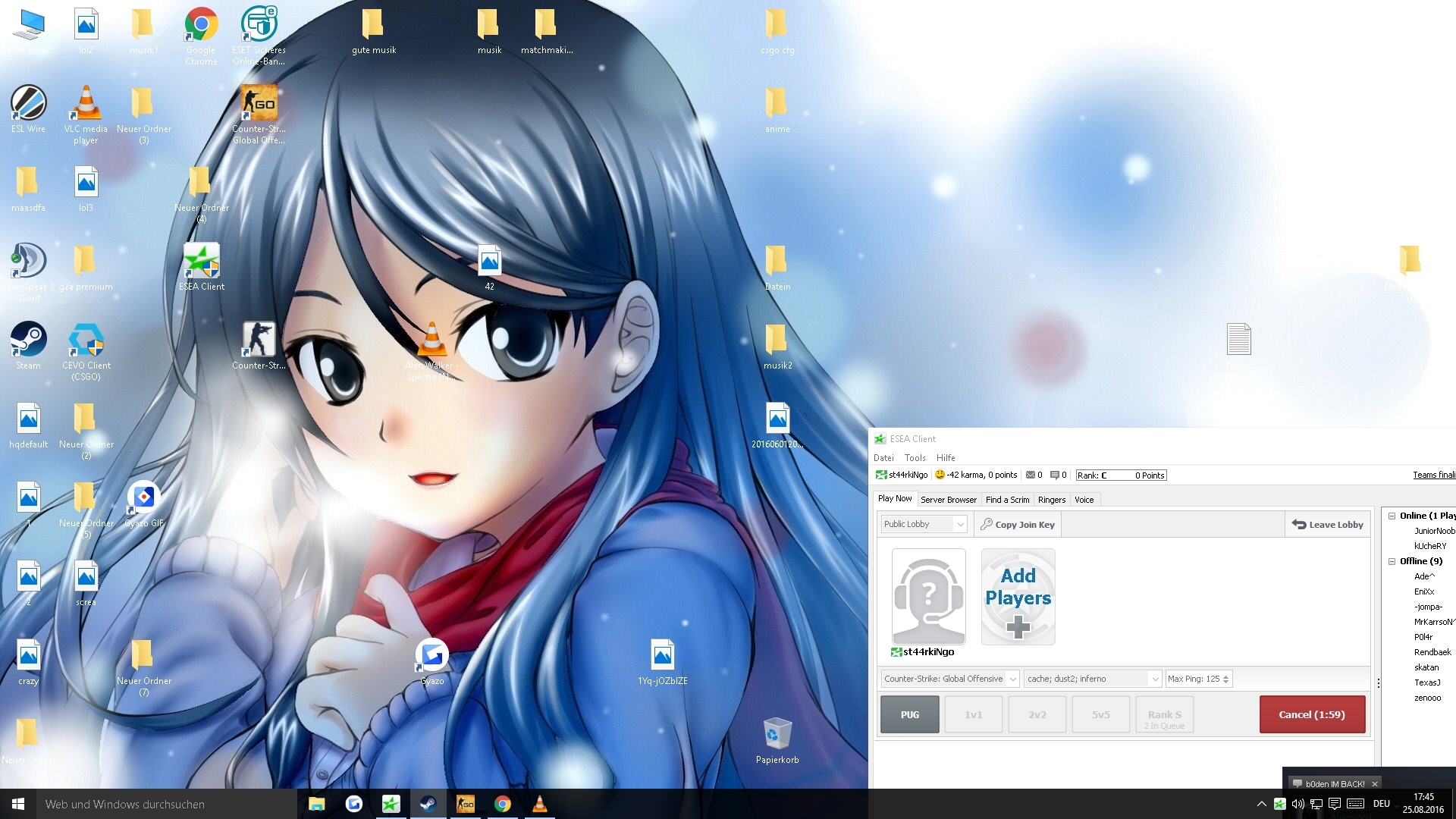Open the Tools menu
This screenshot has width=1456, height=819.
[915, 458]
